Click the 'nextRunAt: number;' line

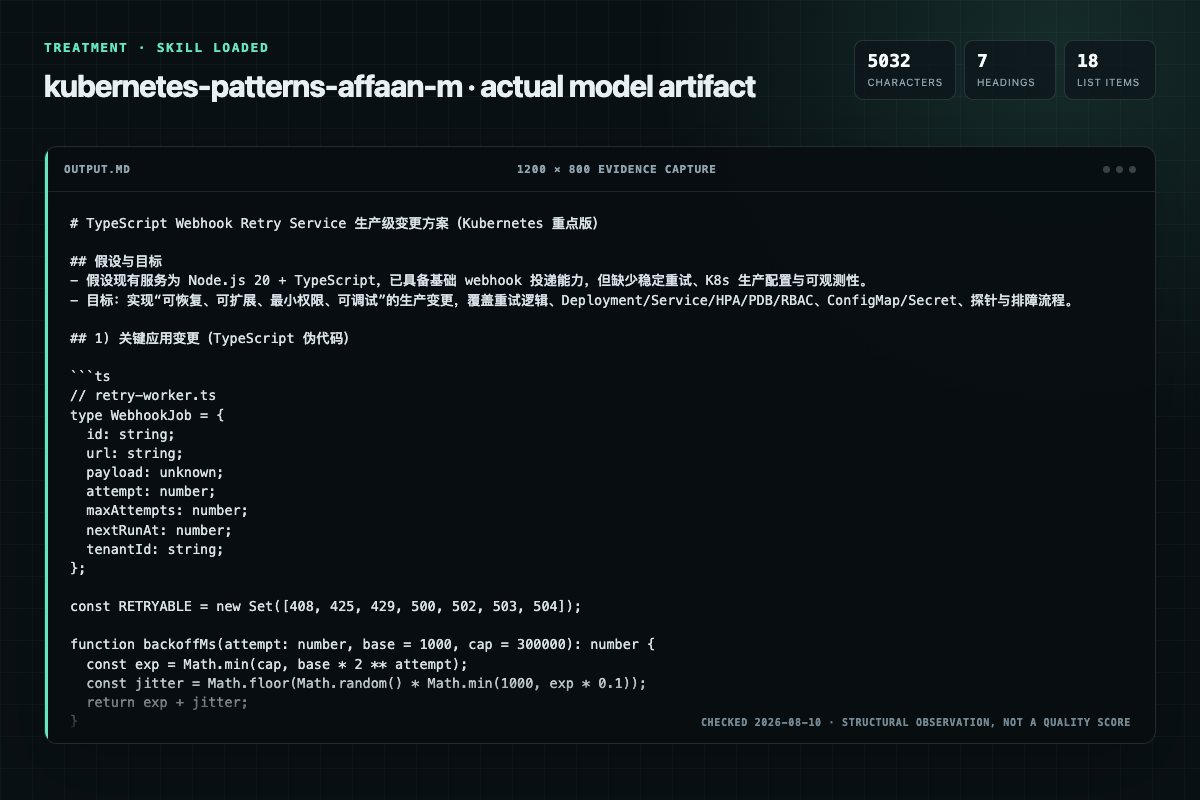159,529
